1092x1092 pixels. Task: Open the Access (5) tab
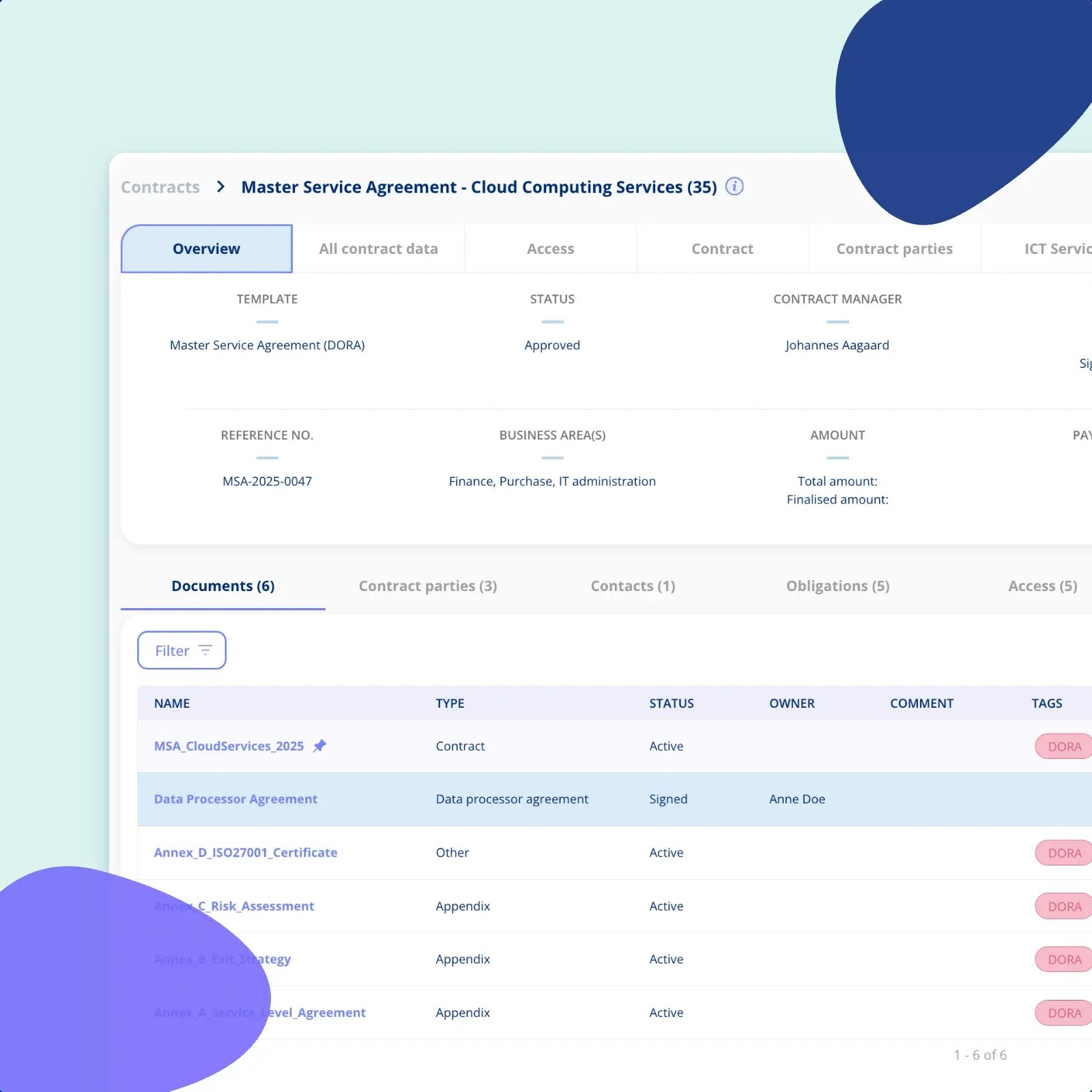1043,586
